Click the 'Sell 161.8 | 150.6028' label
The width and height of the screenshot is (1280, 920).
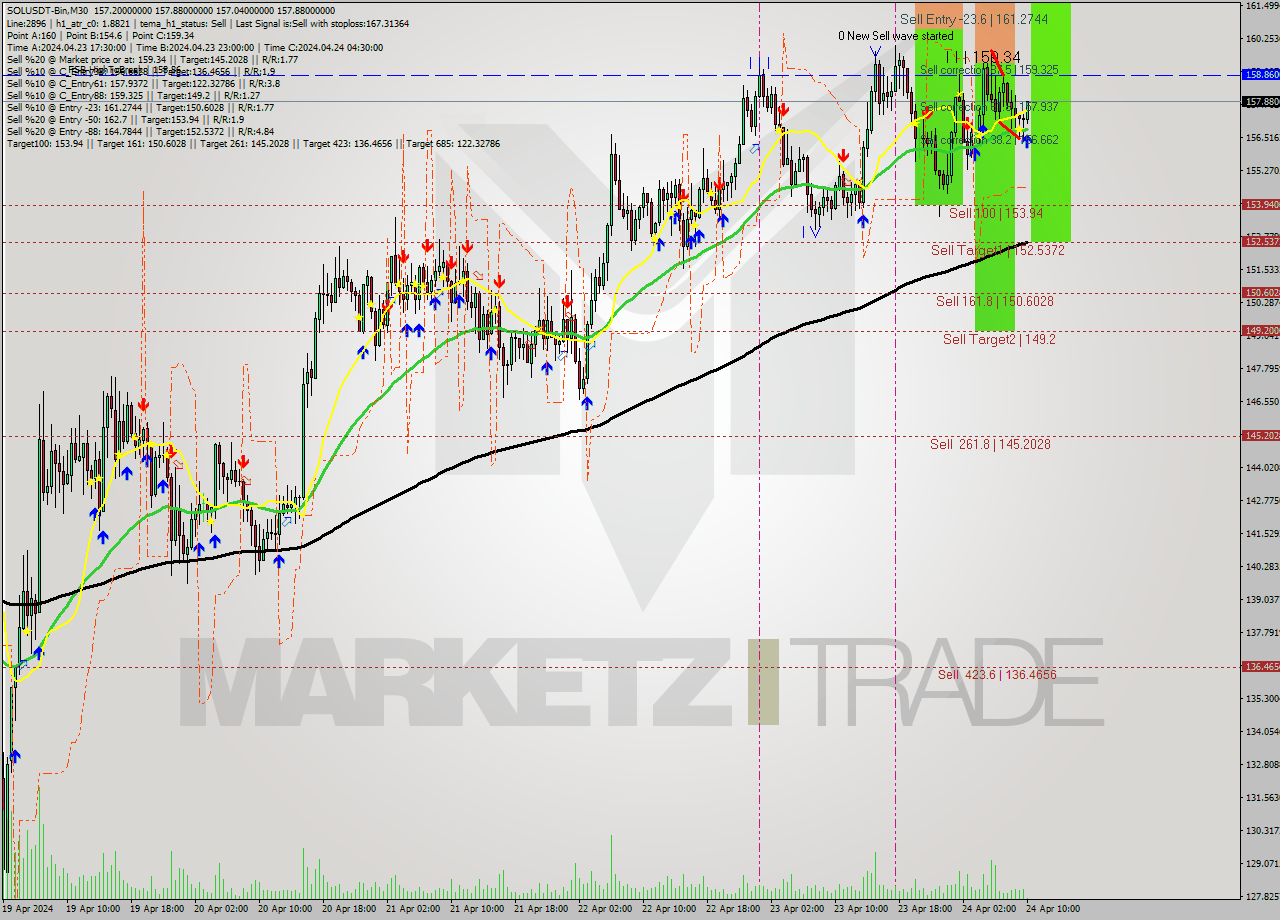(994, 301)
